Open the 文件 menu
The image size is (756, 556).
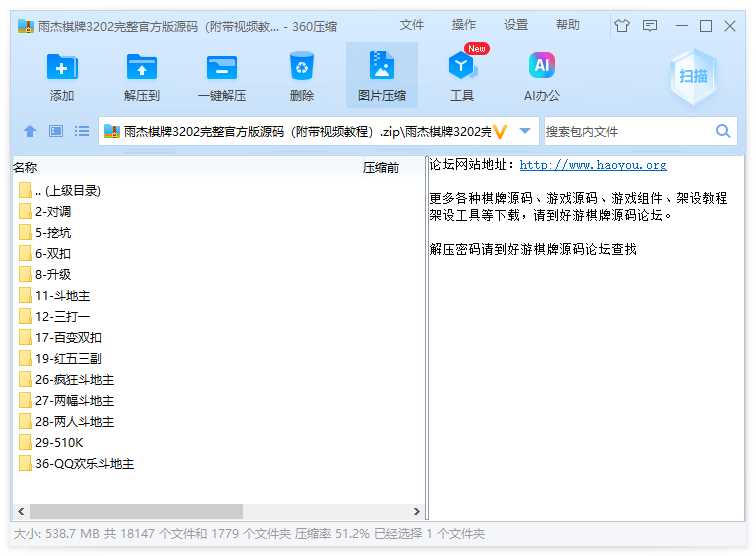point(411,25)
